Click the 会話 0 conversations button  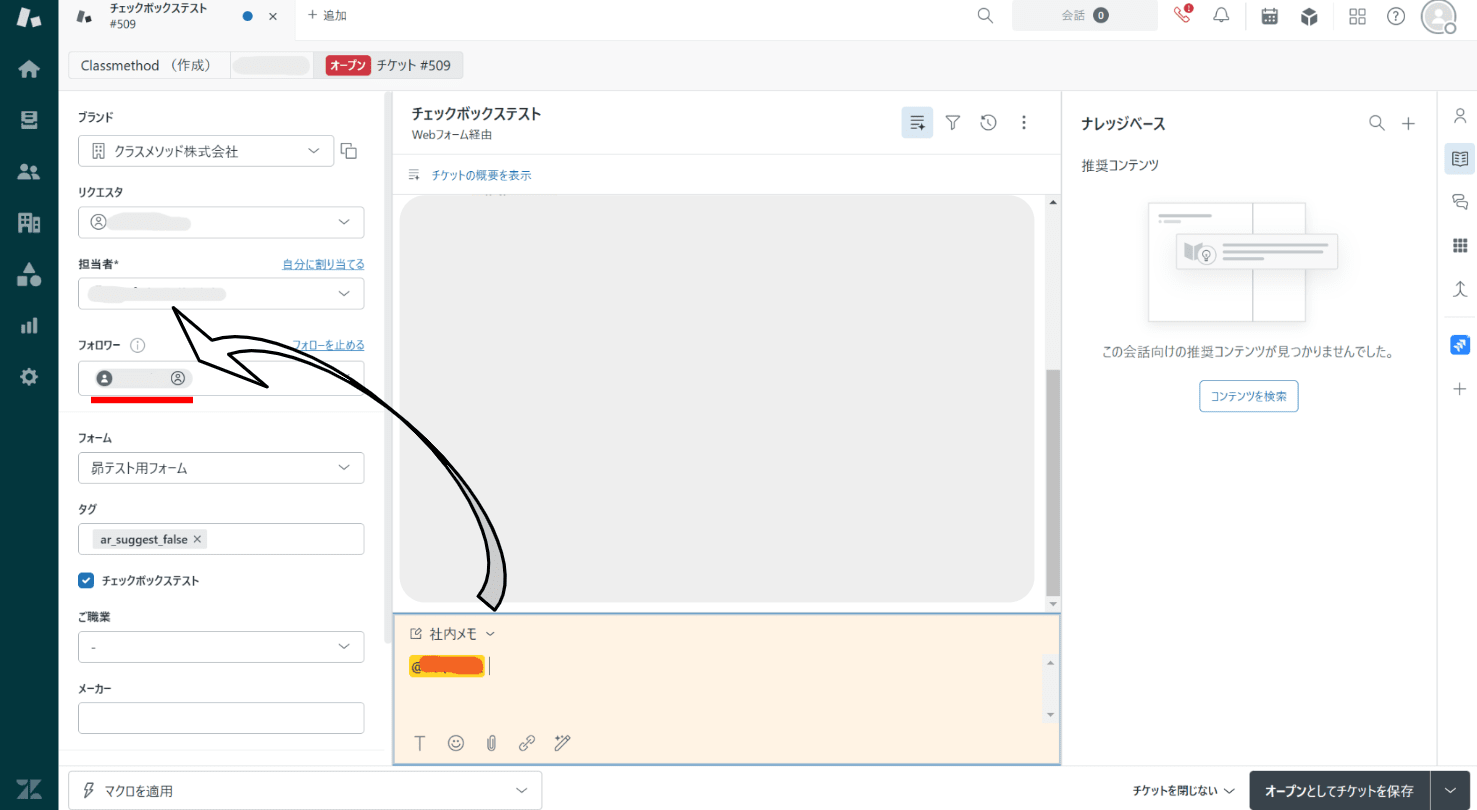(x=1085, y=16)
